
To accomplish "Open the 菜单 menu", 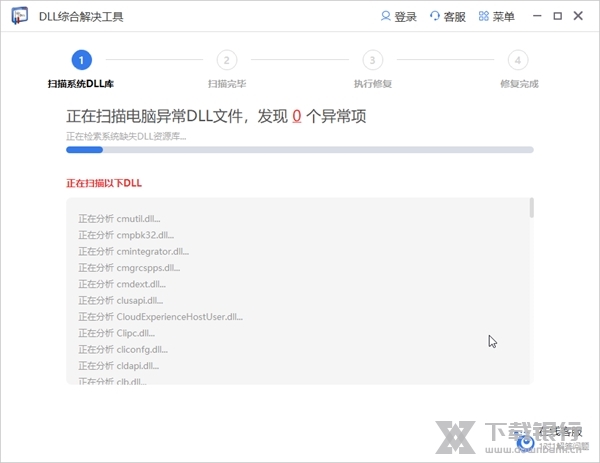I will click(x=504, y=16).
